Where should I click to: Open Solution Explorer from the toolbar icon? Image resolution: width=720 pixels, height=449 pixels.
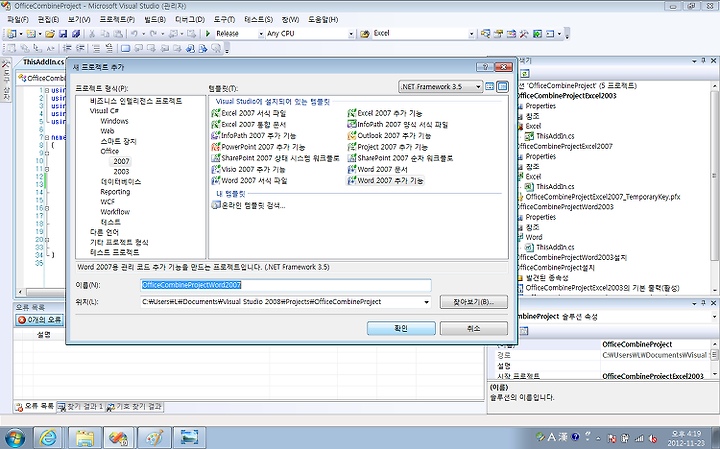485,34
